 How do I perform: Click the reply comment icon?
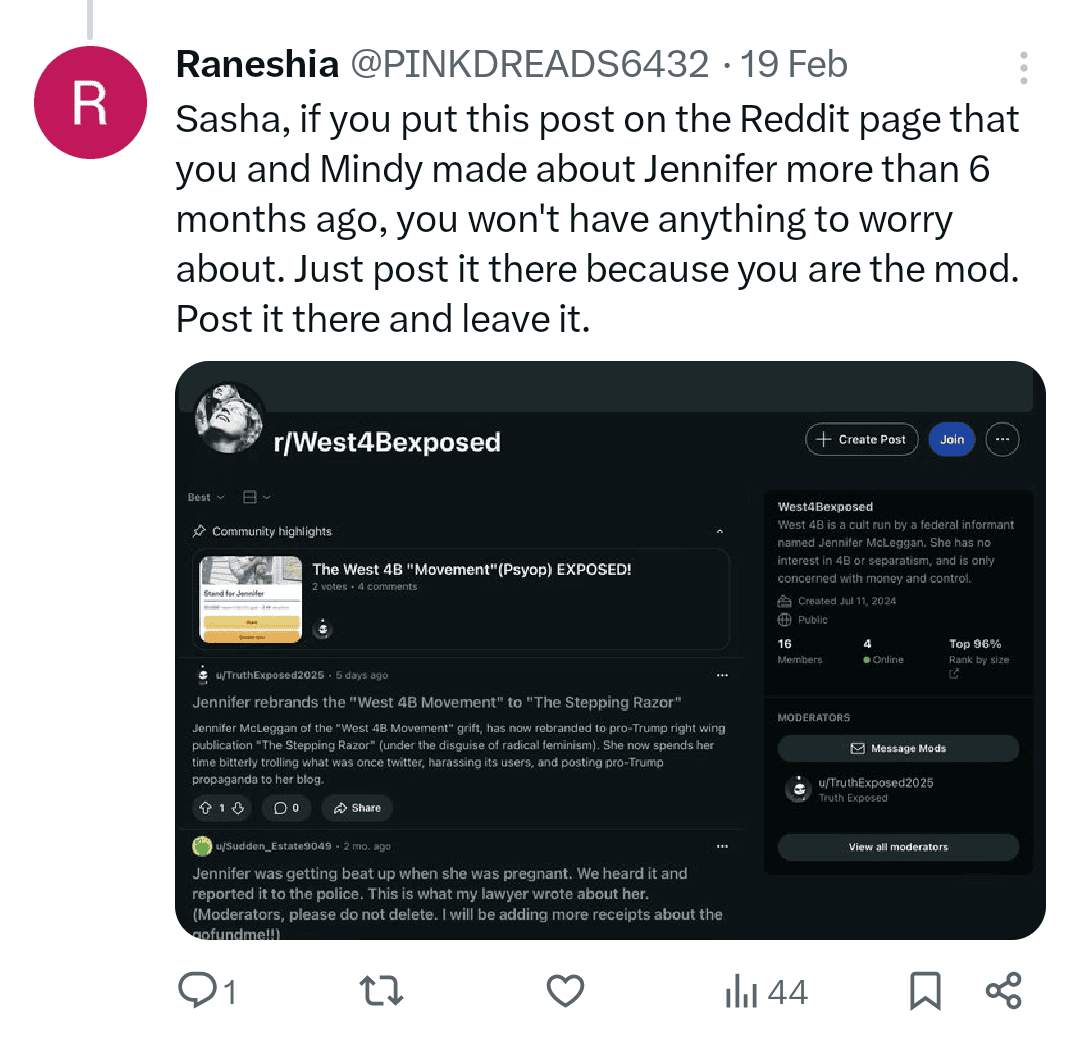coord(197,991)
